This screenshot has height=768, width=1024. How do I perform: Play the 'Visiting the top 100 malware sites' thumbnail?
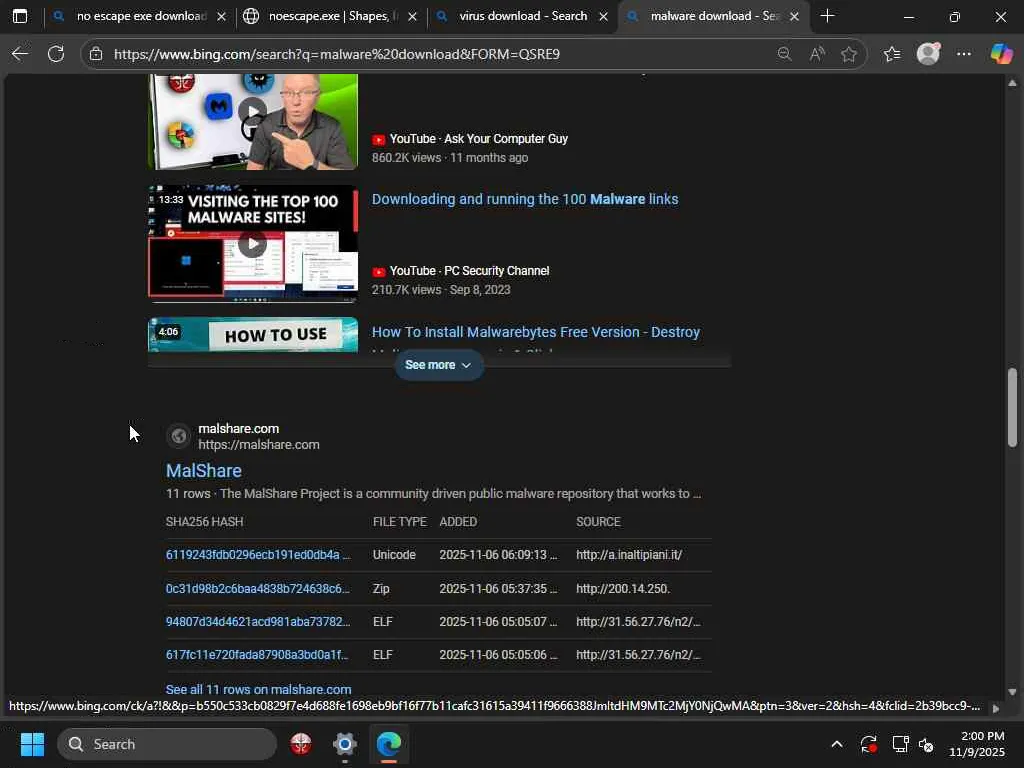(253, 244)
